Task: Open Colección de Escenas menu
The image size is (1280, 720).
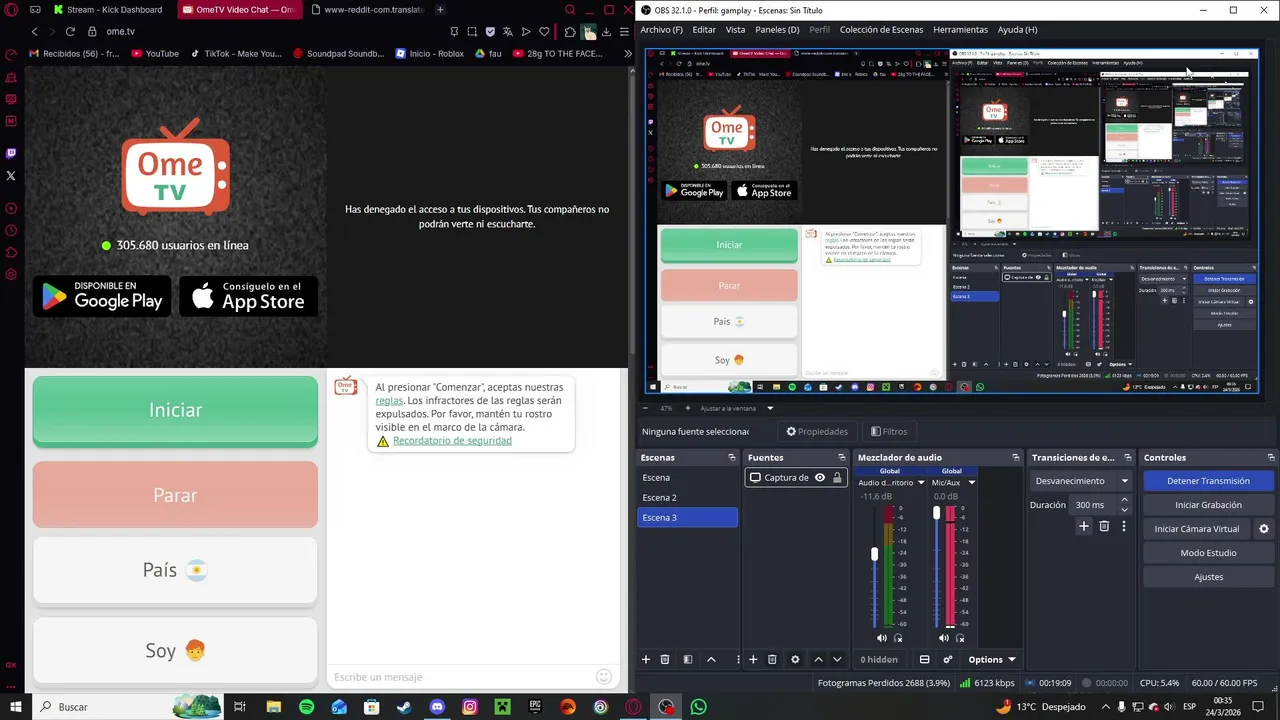Action: coord(881,30)
